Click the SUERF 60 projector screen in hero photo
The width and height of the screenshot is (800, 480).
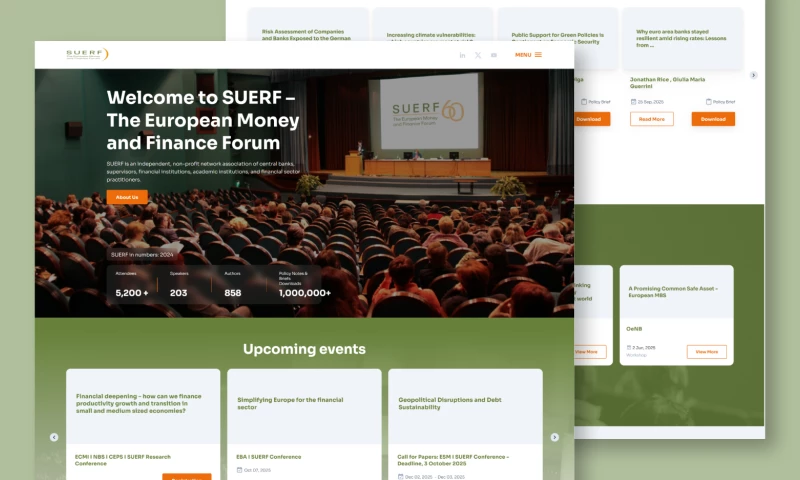coord(429,111)
